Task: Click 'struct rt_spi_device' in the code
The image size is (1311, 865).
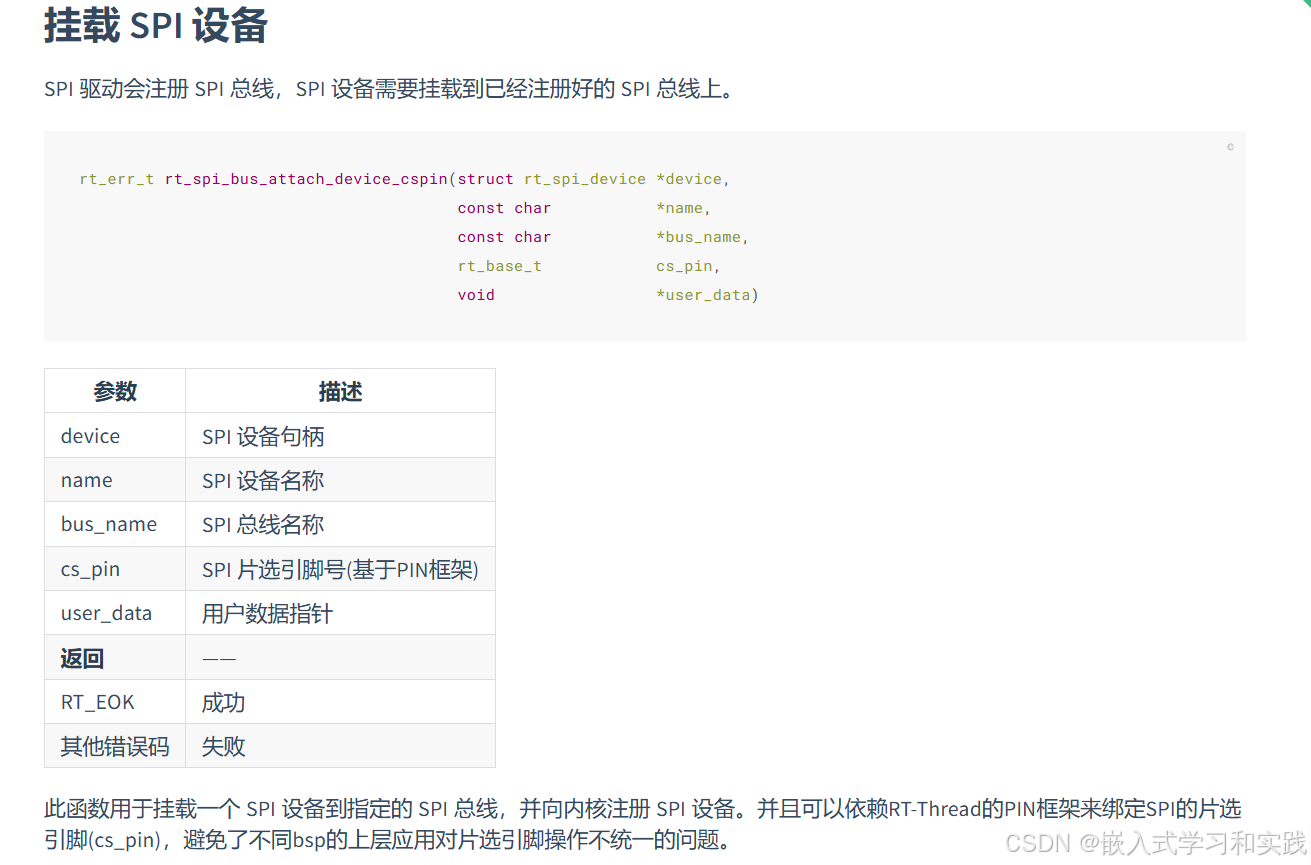Action: tap(552, 179)
